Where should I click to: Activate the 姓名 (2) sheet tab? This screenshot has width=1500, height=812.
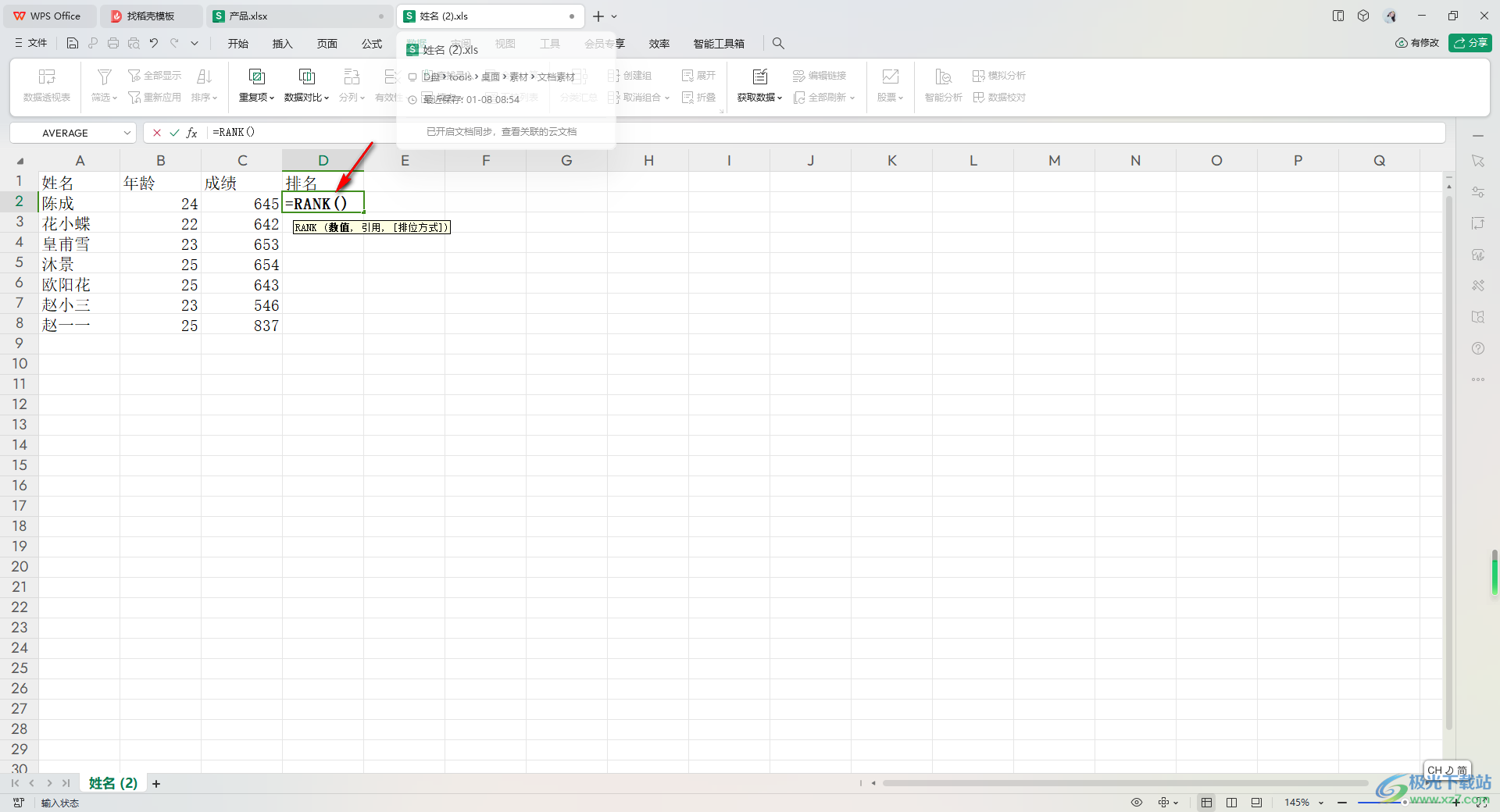(113, 783)
